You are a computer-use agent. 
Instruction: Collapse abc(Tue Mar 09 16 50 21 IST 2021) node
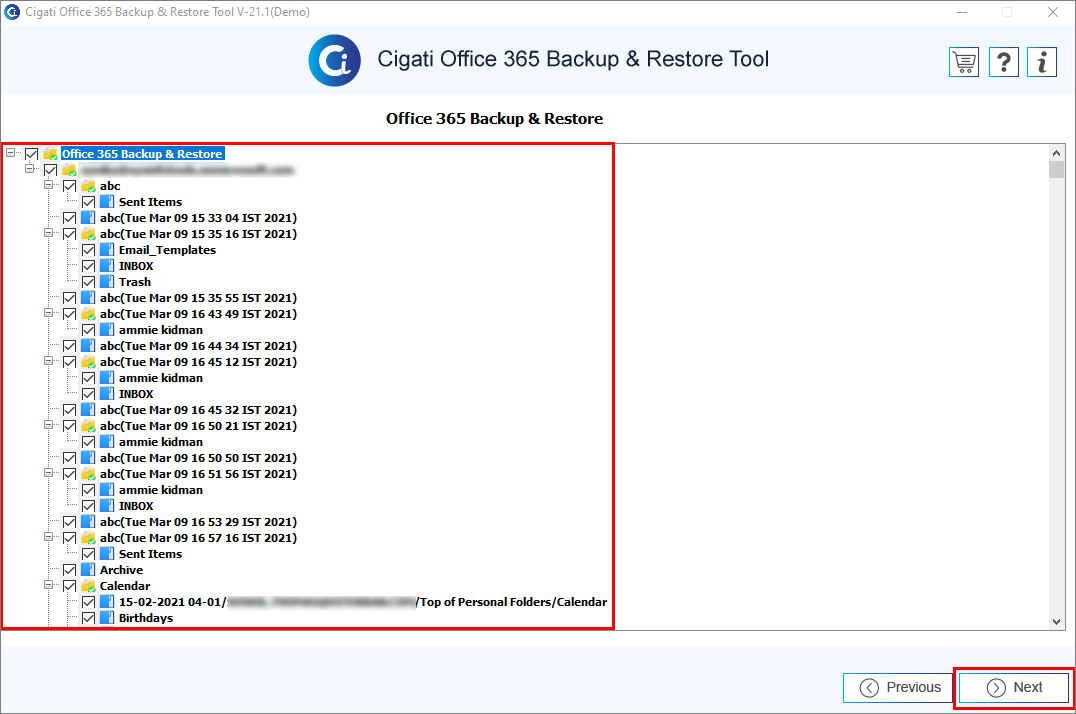49,424
